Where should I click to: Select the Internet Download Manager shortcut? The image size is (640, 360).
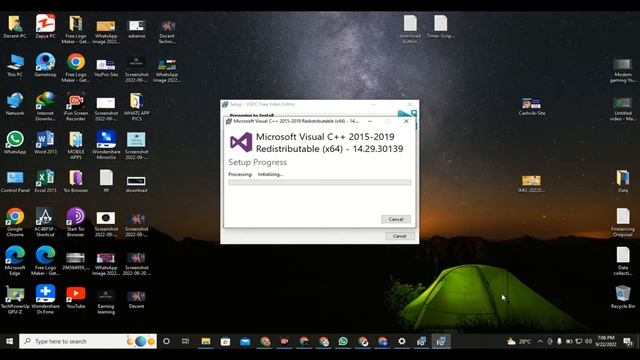click(x=45, y=107)
